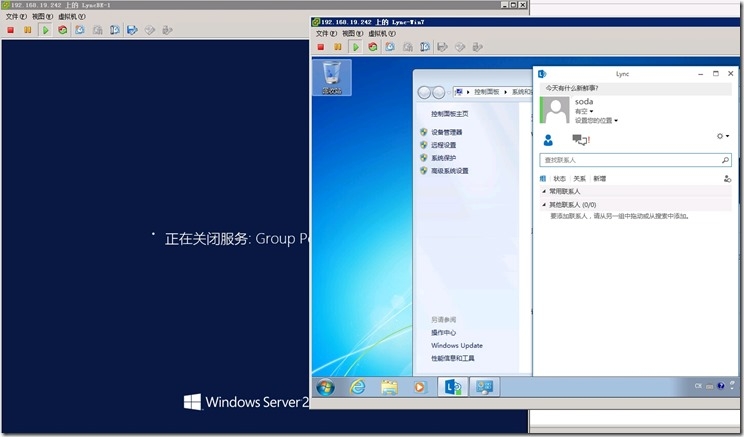Open the 设置您的位置 location dropdown
744x437 pixels.
596,121
